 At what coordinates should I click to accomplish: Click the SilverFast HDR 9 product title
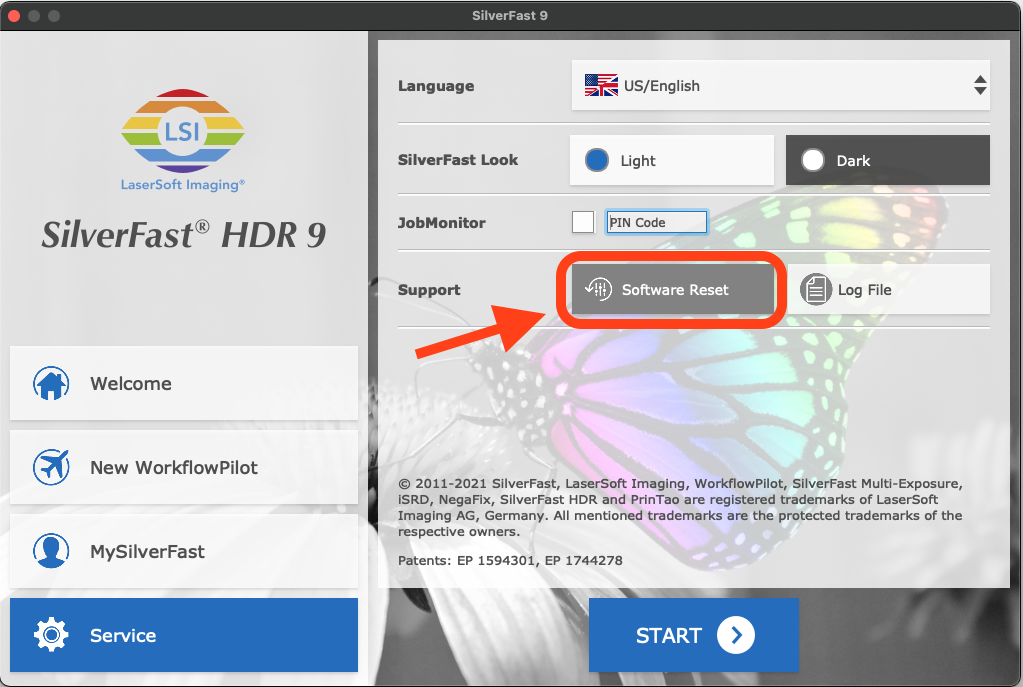(184, 235)
